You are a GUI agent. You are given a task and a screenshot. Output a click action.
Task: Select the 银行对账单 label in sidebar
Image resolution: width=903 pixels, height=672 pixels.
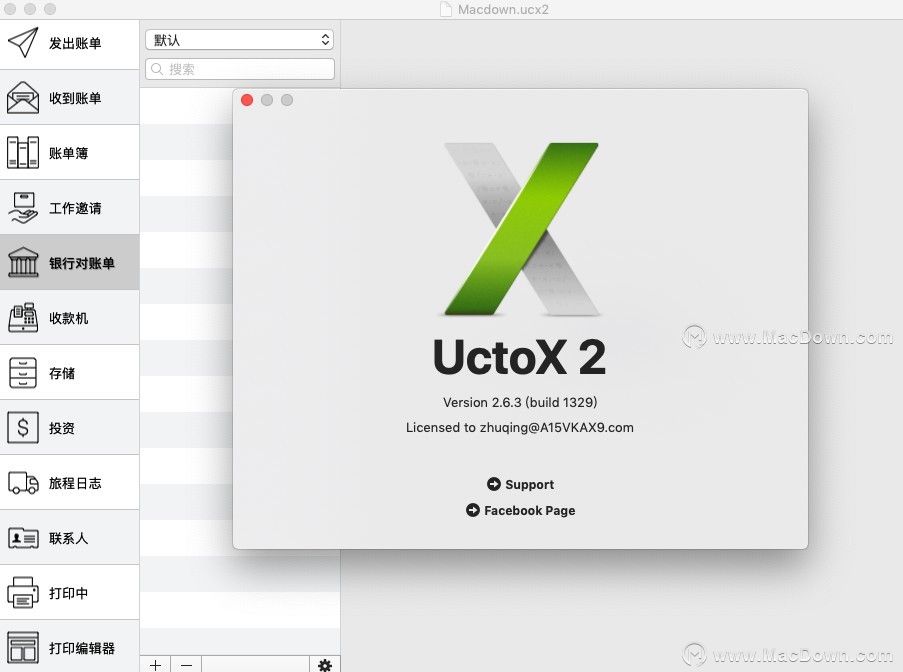point(82,263)
